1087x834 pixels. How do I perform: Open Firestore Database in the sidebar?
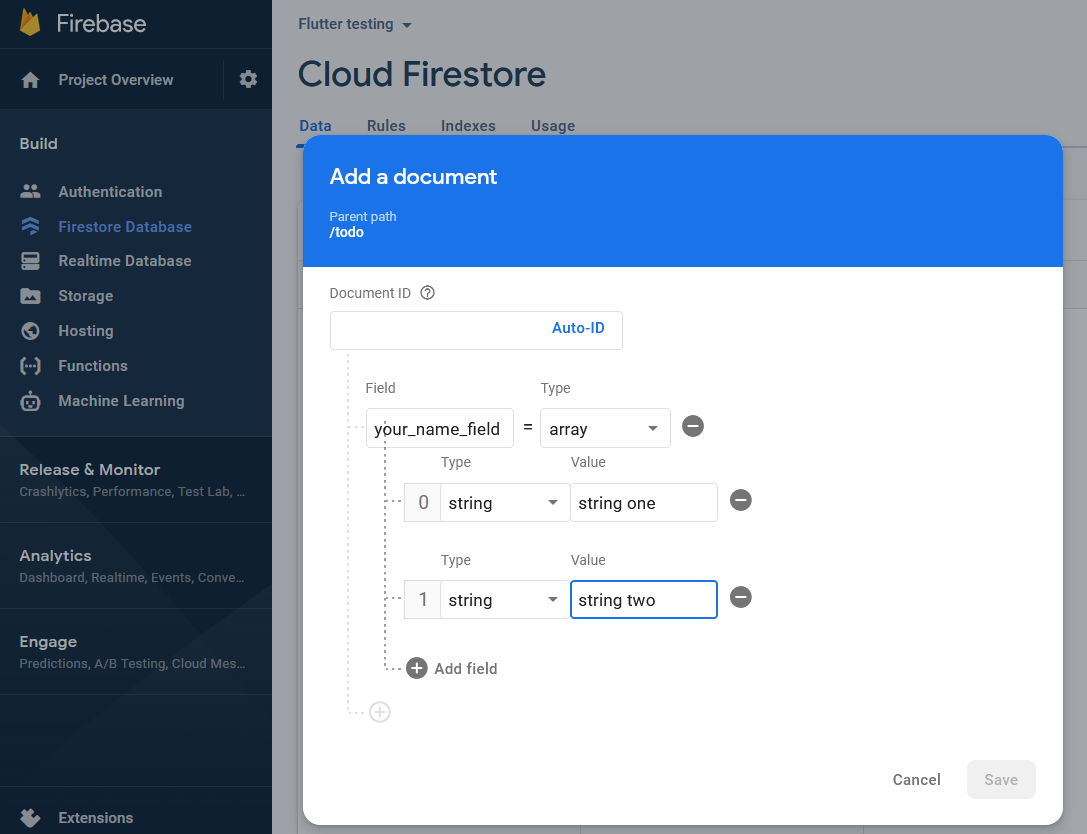pyautogui.click(x=125, y=227)
